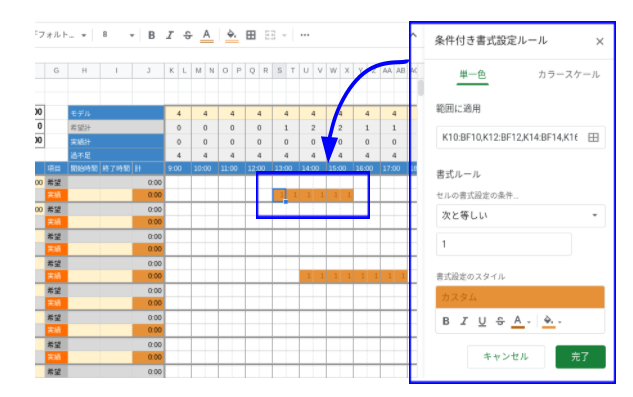Open the font size 8 dropdown
633x397 pixels.
point(118,35)
